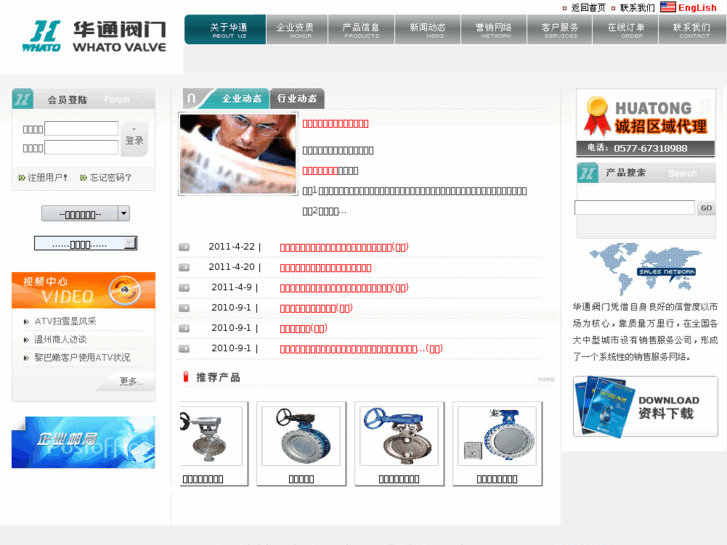The height and width of the screenshot is (545, 727).
Task: Click the 会员登陆 panel logo icon
Action: (23, 99)
